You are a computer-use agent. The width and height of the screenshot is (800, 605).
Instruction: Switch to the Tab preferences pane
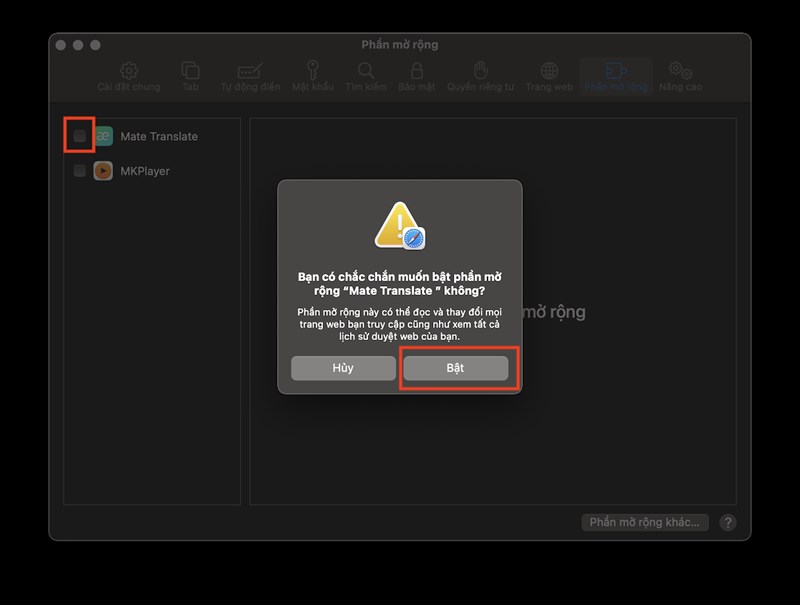coord(190,77)
